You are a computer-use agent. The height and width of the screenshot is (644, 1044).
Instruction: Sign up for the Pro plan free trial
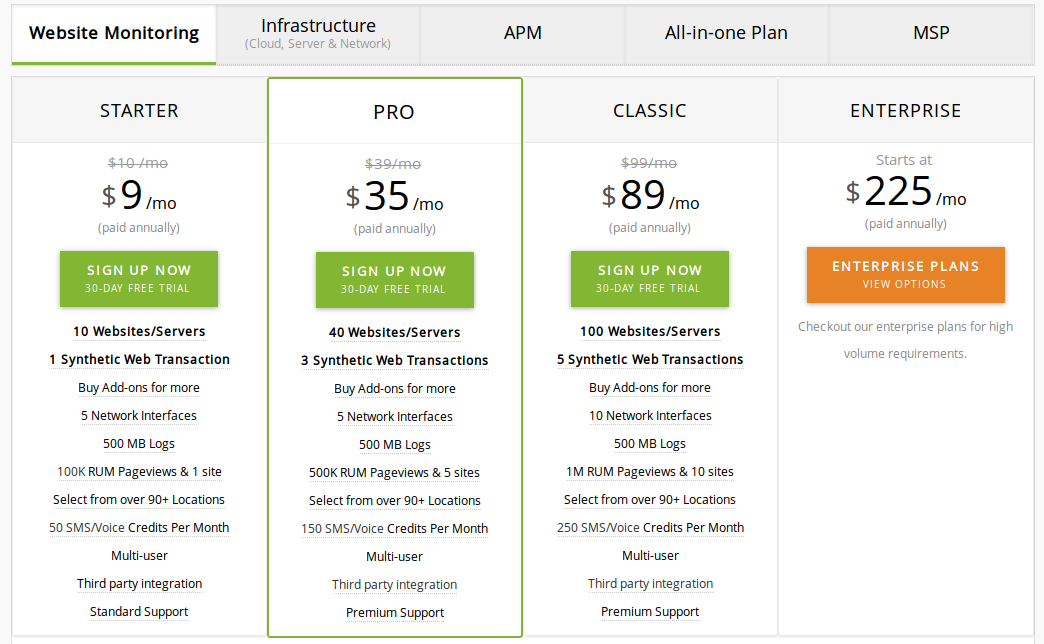[x=394, y=279]
